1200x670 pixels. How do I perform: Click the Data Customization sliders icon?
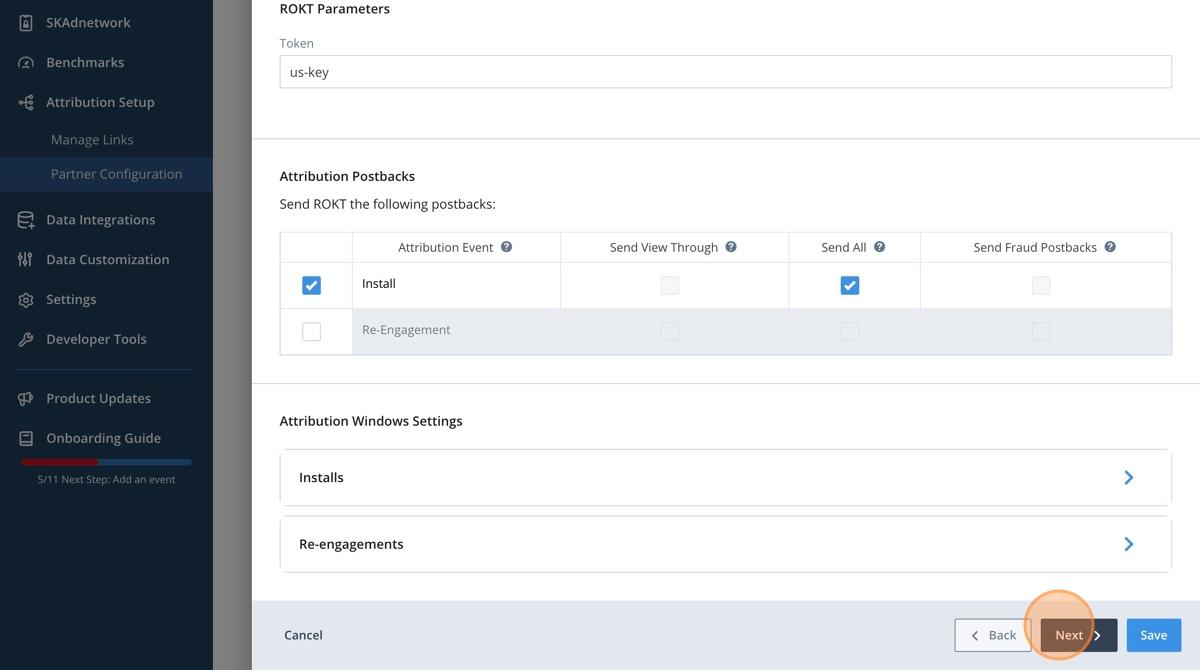point(26,260)
